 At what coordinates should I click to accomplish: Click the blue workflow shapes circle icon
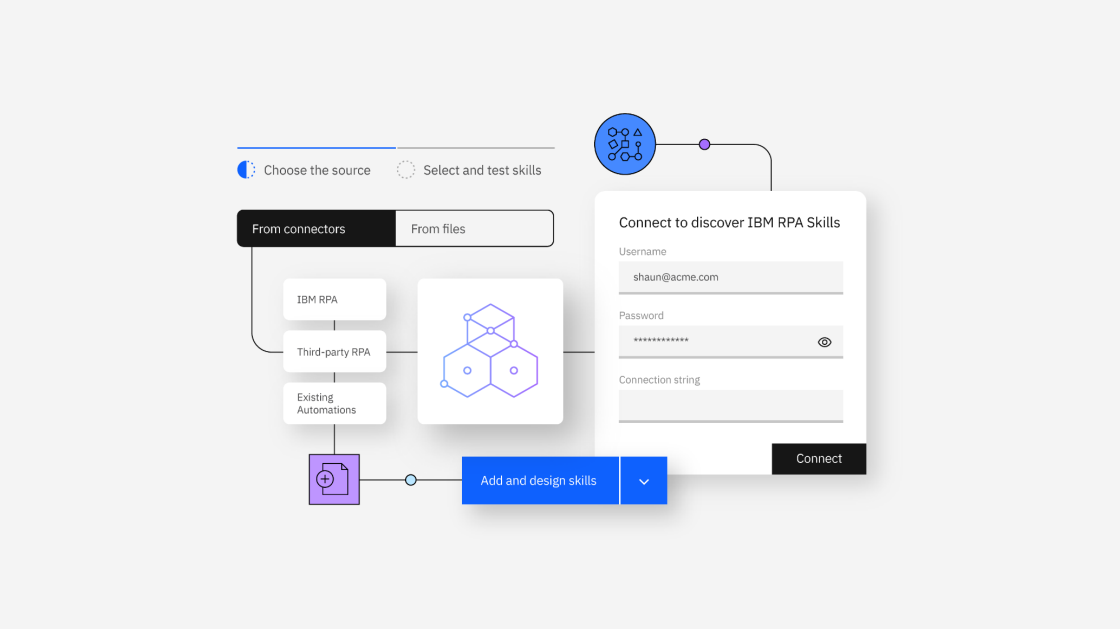[625, 144]
